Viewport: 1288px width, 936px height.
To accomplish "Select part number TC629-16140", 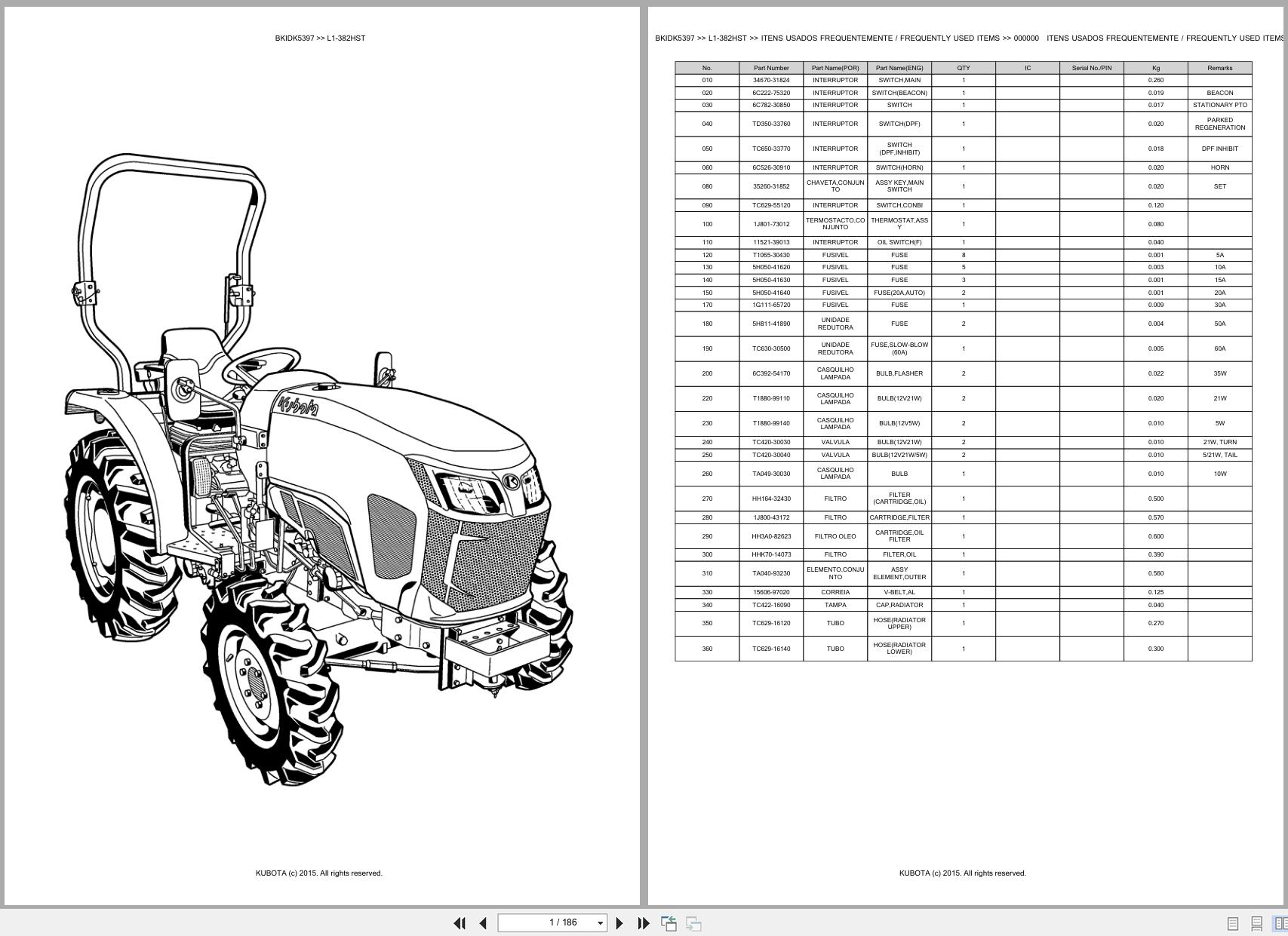I will click(771, 649).
